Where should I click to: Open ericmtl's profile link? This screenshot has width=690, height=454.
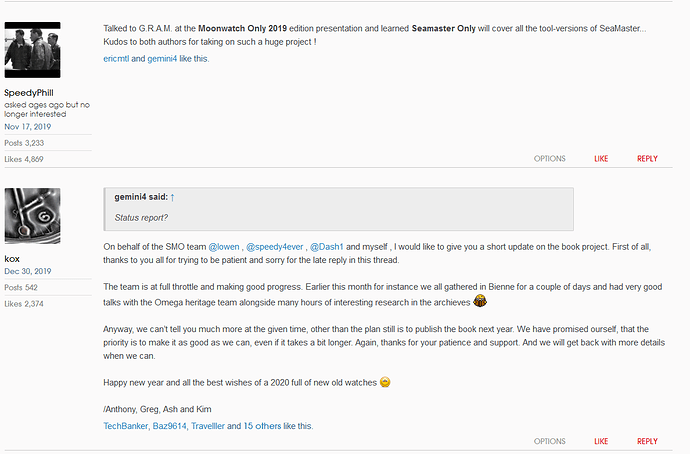tap(116, 59)
